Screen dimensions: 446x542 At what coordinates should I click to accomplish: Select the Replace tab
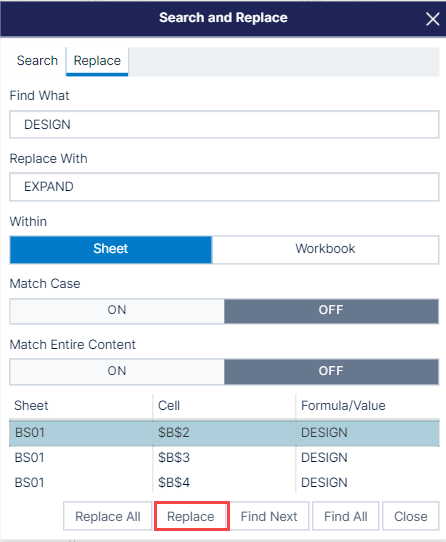(x=97, y=61)
